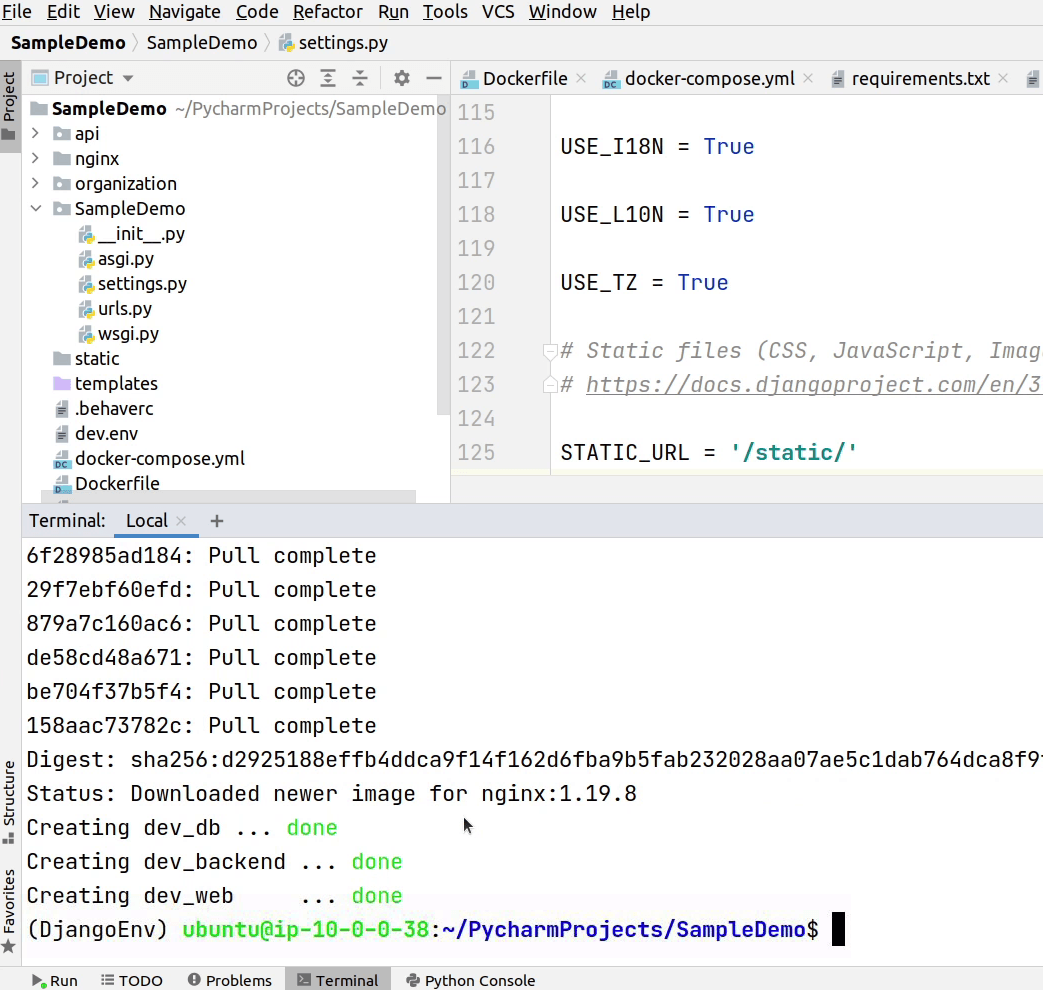Add a new terminal session tab
The height and width of the screenshot is (990, 1043).
point(217,520)
